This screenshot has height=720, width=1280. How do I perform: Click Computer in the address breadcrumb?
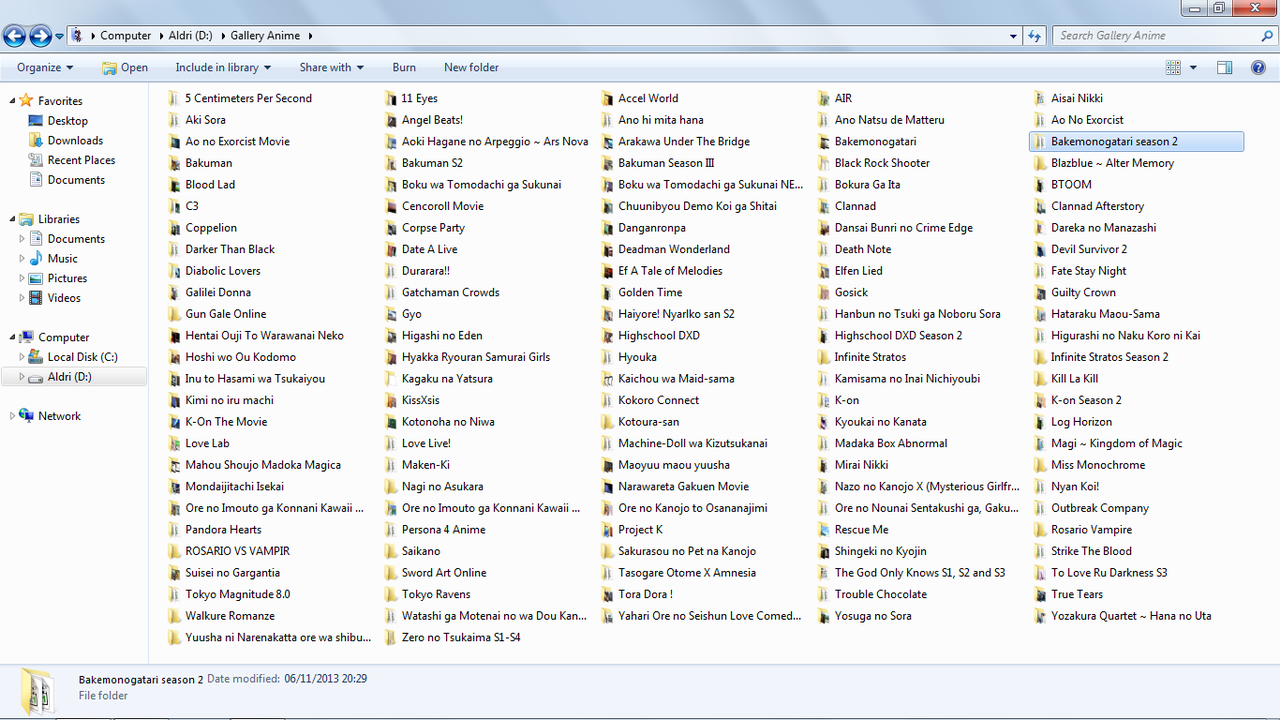(x=126, y=36)
